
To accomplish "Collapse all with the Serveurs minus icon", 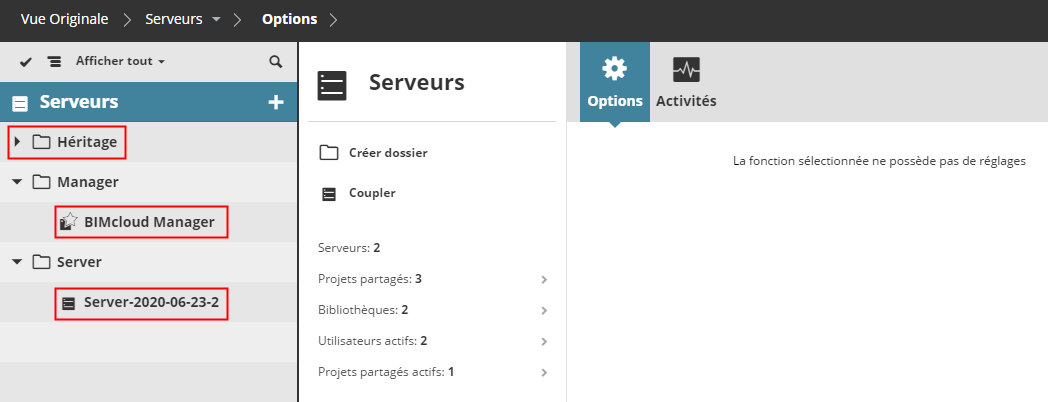I will click(x=20, y=102).
